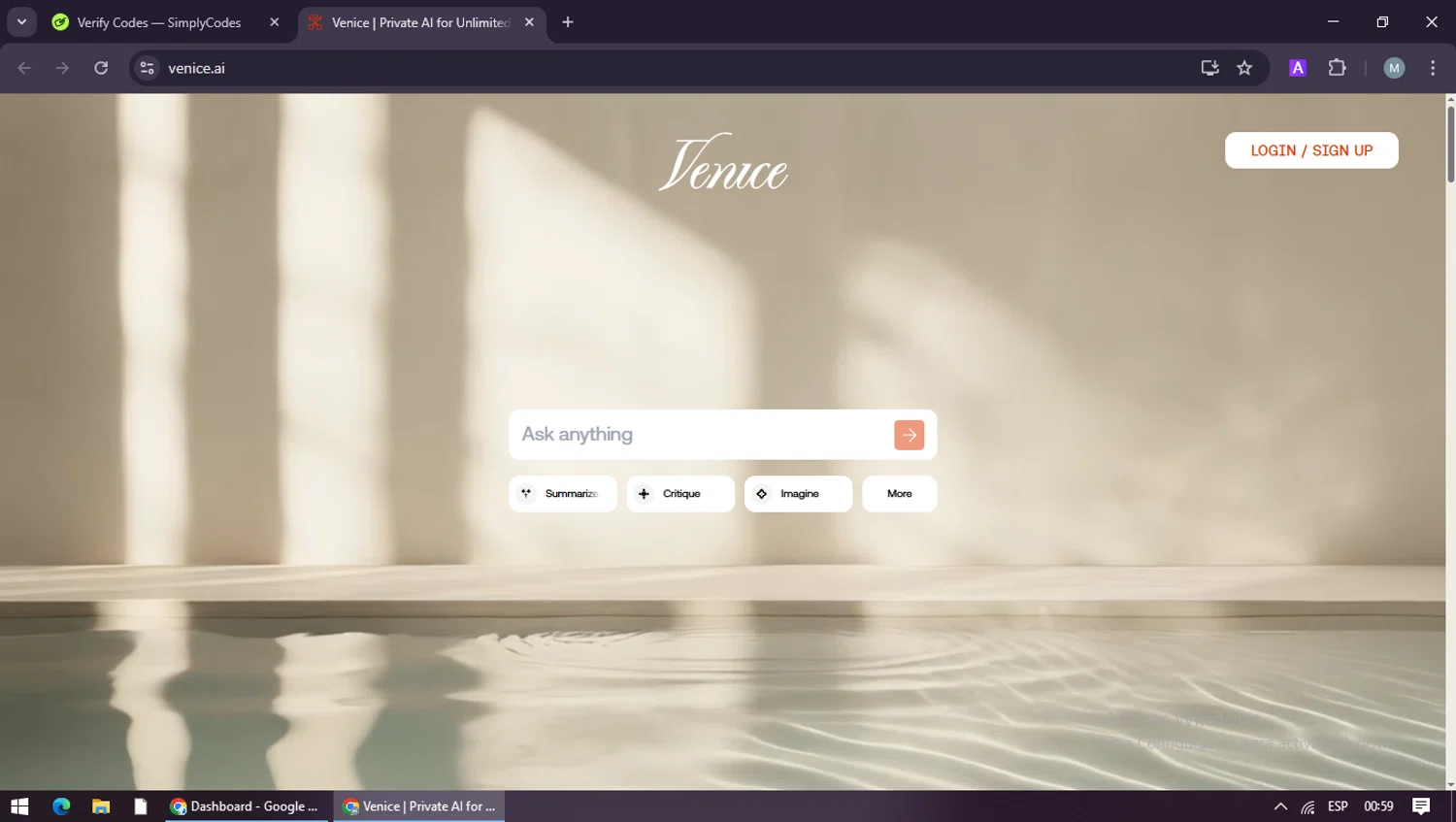The width and height of the screenshot is (1456, 822).
Task: Click the page vertical scrollbar thumb
Action: (x=1451, y=144)
